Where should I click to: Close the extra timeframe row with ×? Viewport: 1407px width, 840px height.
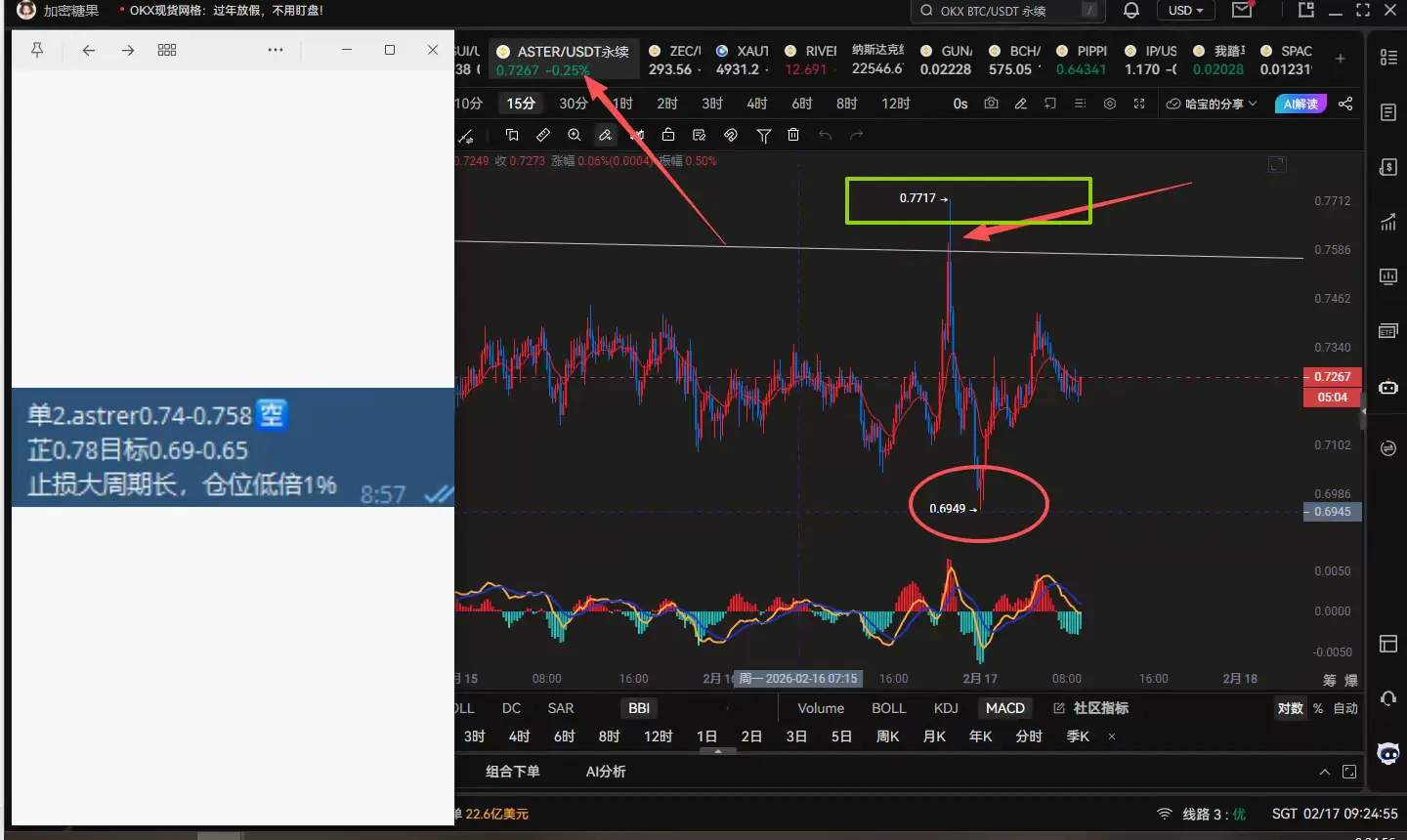1112,736
